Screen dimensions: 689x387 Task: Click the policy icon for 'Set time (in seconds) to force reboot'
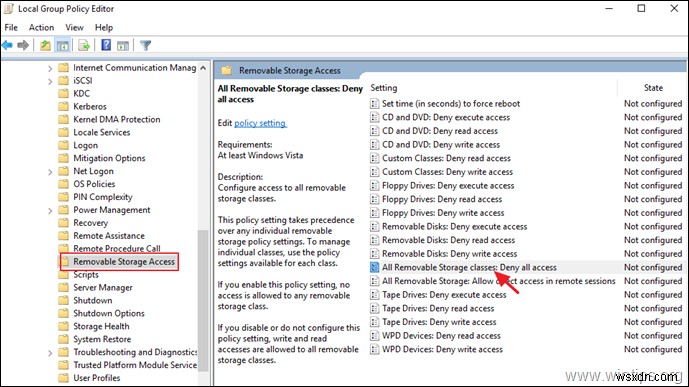tap(374, 104)
